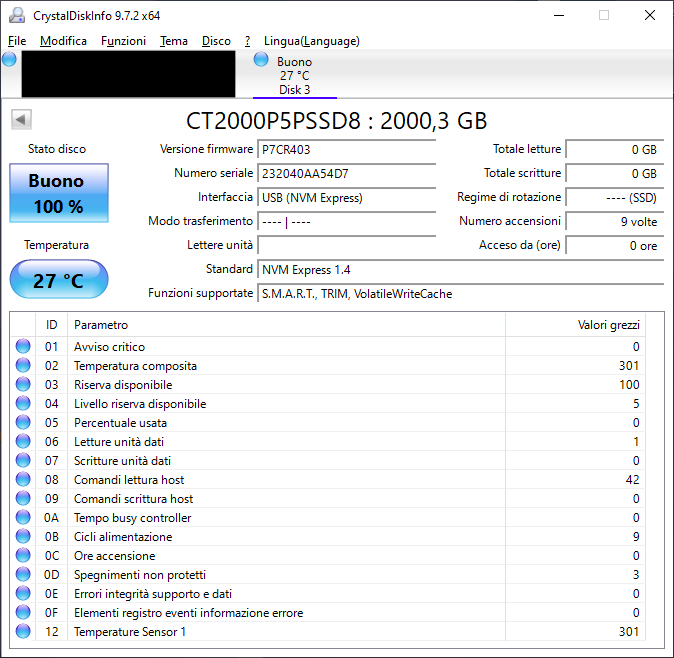Click the status orb for Letture unità dati
Image resolution: width=674 pixels, height=658 pixels.
pos(23,441)
